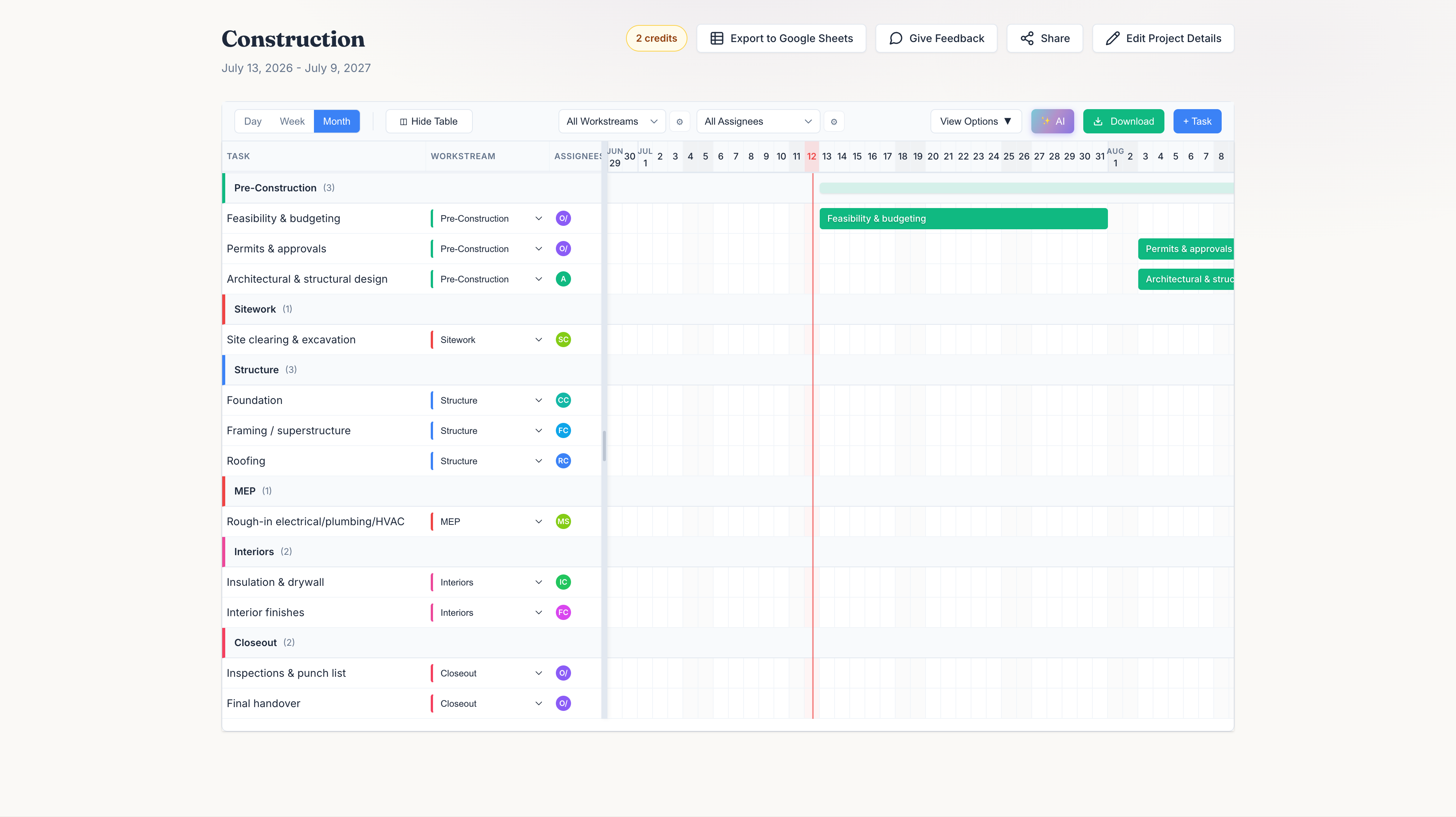Click the Permits & approvals Gantt bar

coord(1185,249)
